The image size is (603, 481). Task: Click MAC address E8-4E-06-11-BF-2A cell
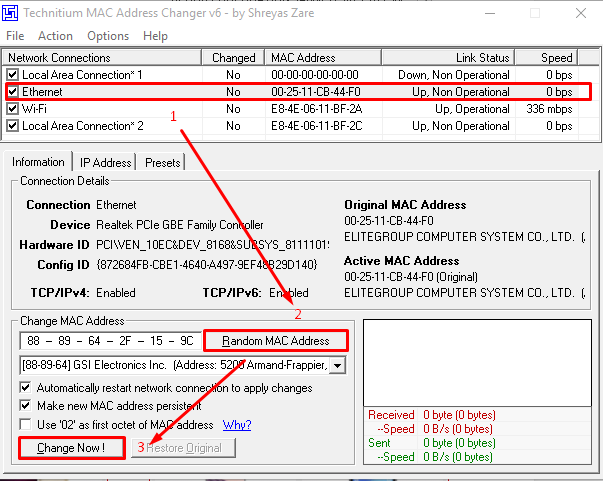[316, 109]
